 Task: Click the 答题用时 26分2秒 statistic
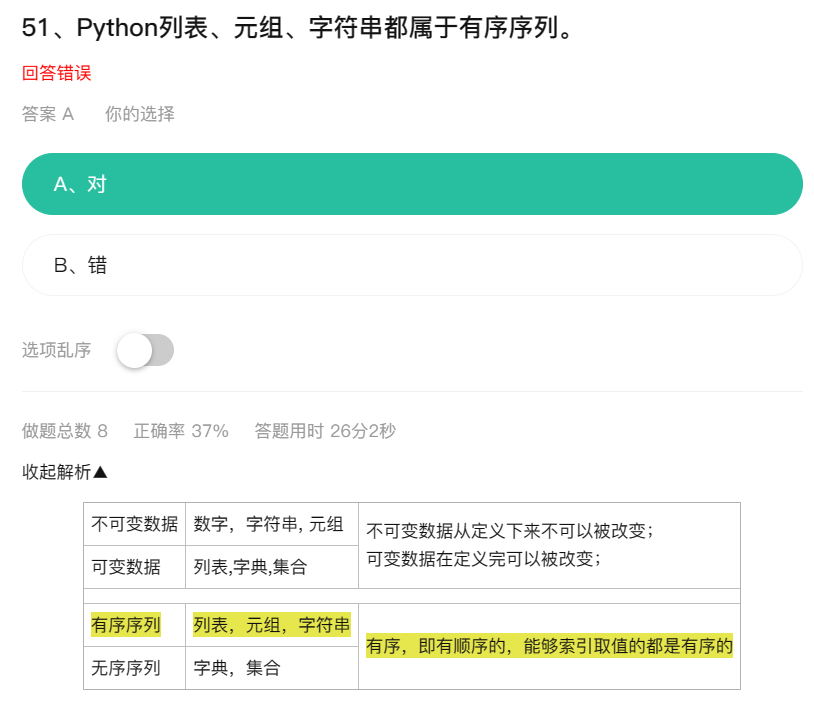tap(325, 430)
